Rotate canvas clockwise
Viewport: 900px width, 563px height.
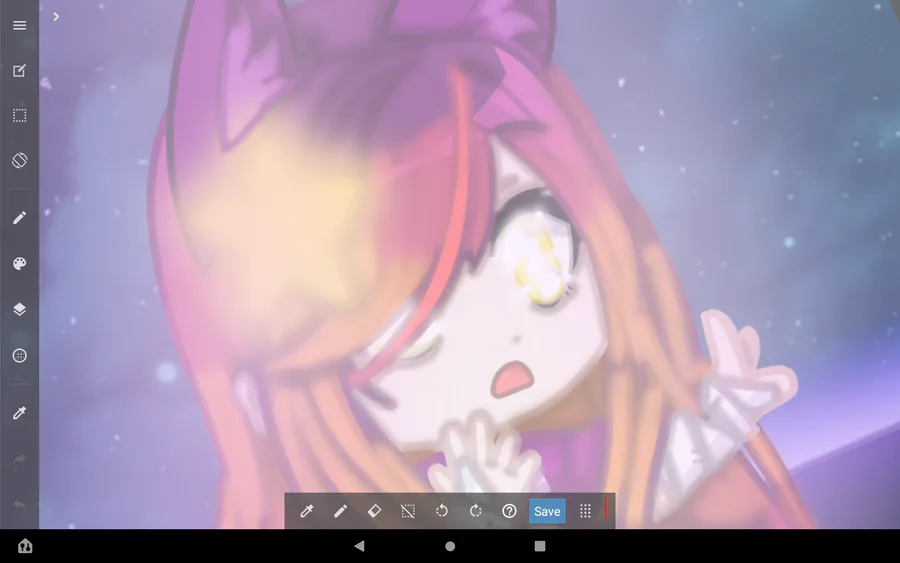tap(476, 511)
